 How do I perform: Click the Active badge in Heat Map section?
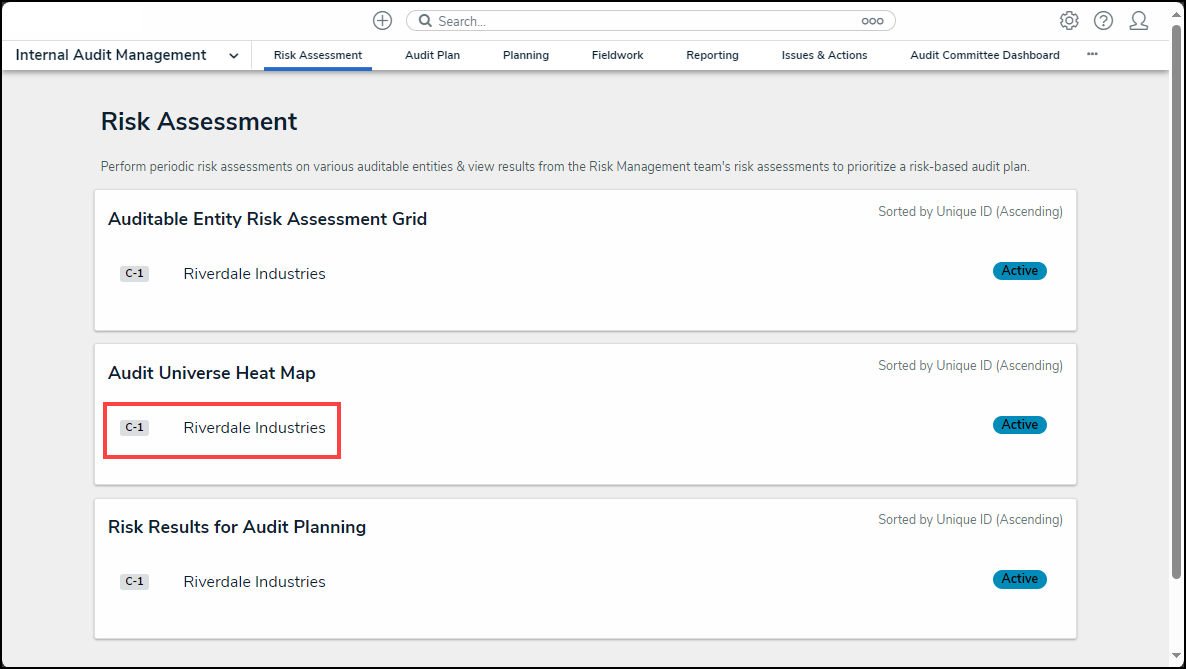[1019, 425]
